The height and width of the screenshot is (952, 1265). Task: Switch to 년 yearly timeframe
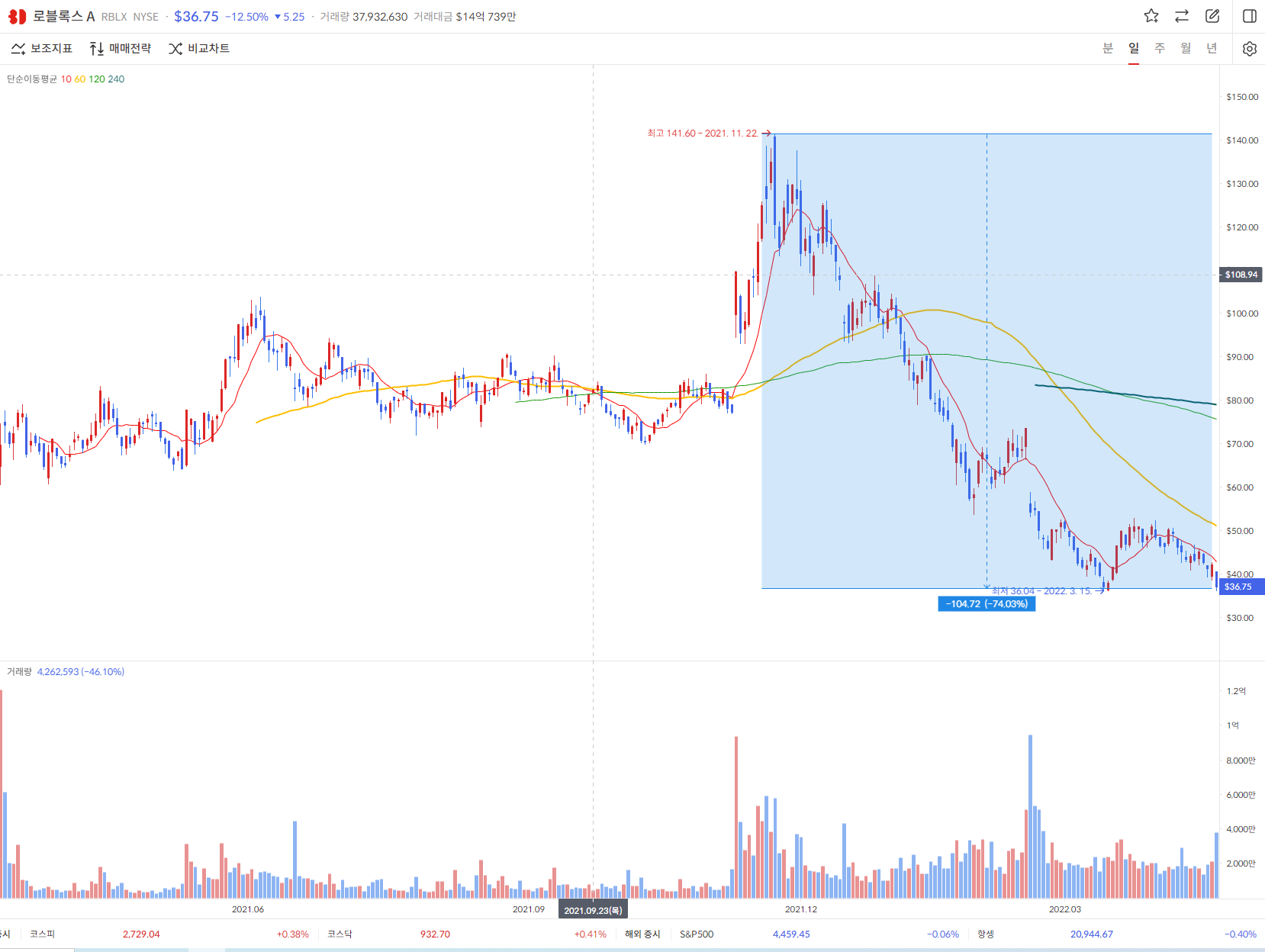[x=1212, y=48]
